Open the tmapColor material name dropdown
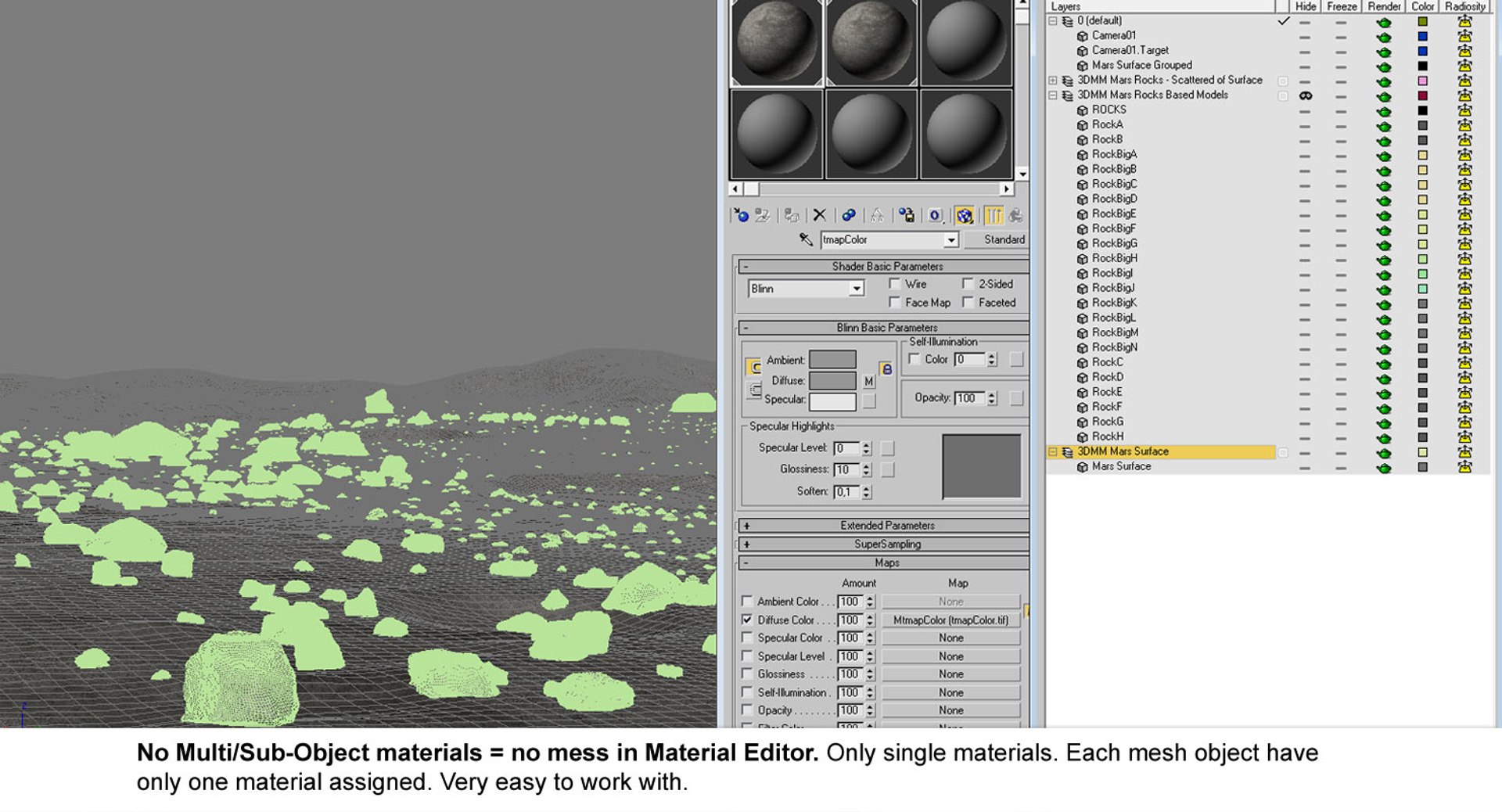 (x=951, y=240)
